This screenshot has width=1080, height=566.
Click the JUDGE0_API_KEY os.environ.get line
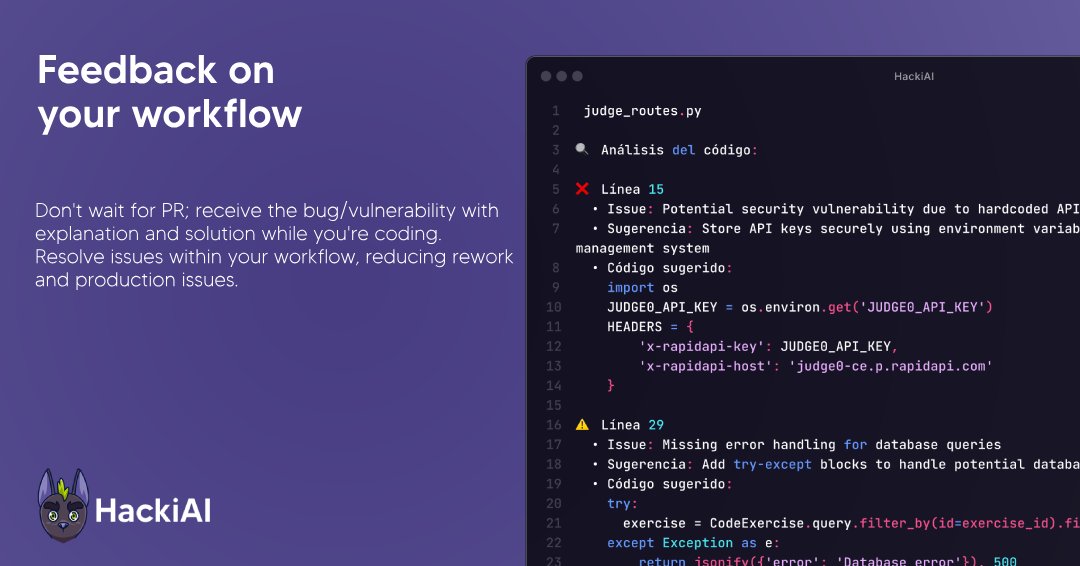point(800,307)
